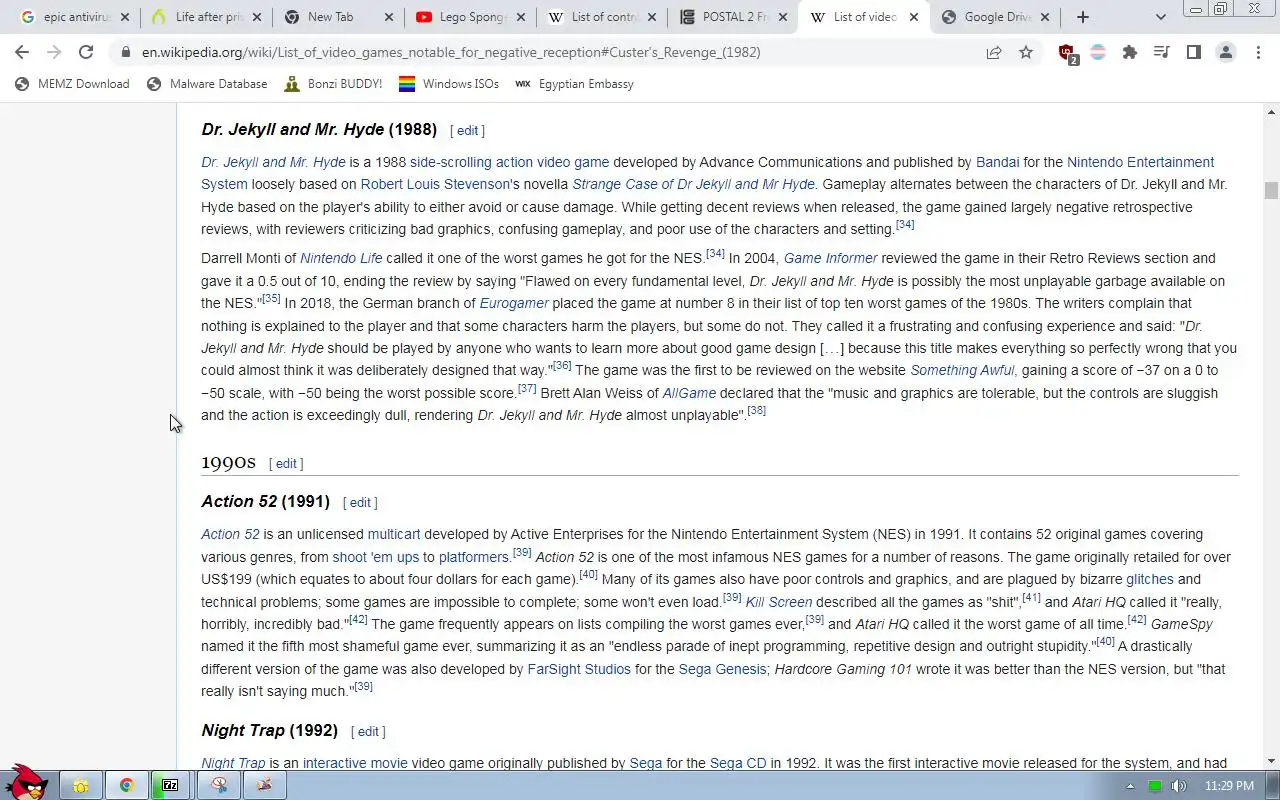Toggle the browser side panel

pos(1193,52)
